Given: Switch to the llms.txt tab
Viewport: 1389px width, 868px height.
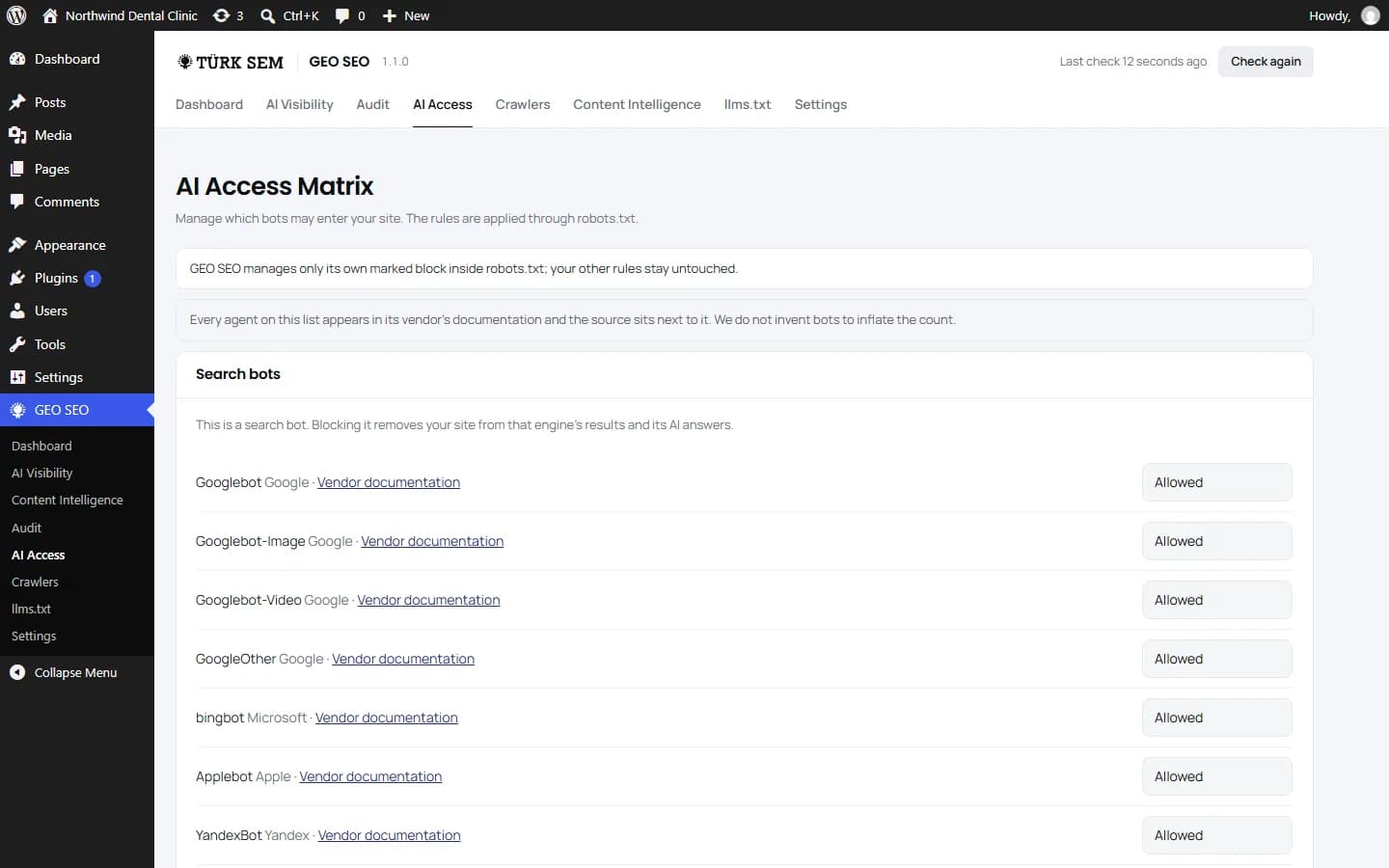Looking at the screenshot, I should (x=748, y=104).
